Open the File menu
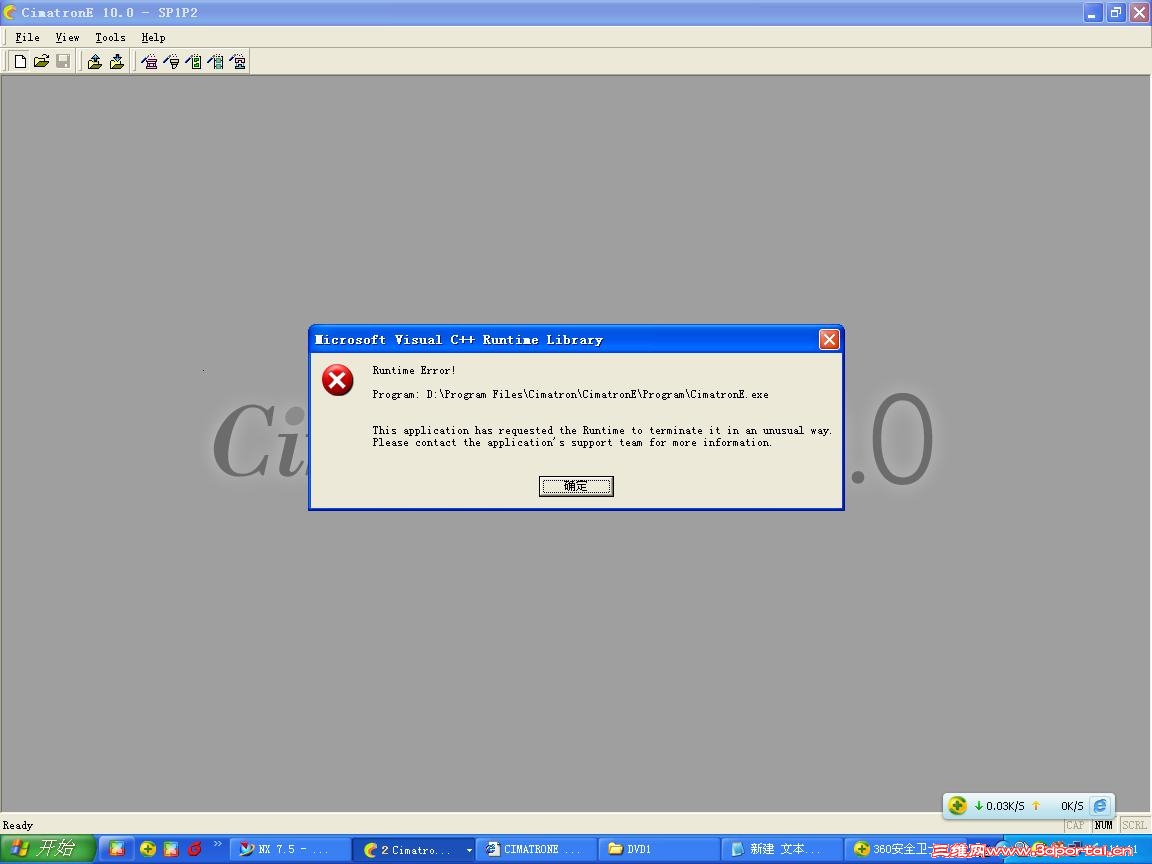This screenshot has width=1152, height=864. tap(27, 37)
